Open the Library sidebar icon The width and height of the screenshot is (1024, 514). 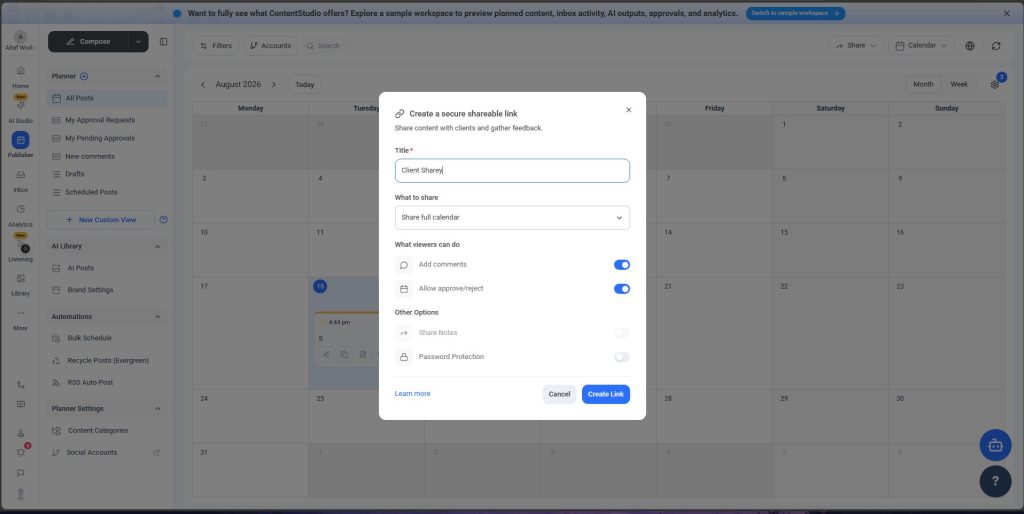pos(20,278)
